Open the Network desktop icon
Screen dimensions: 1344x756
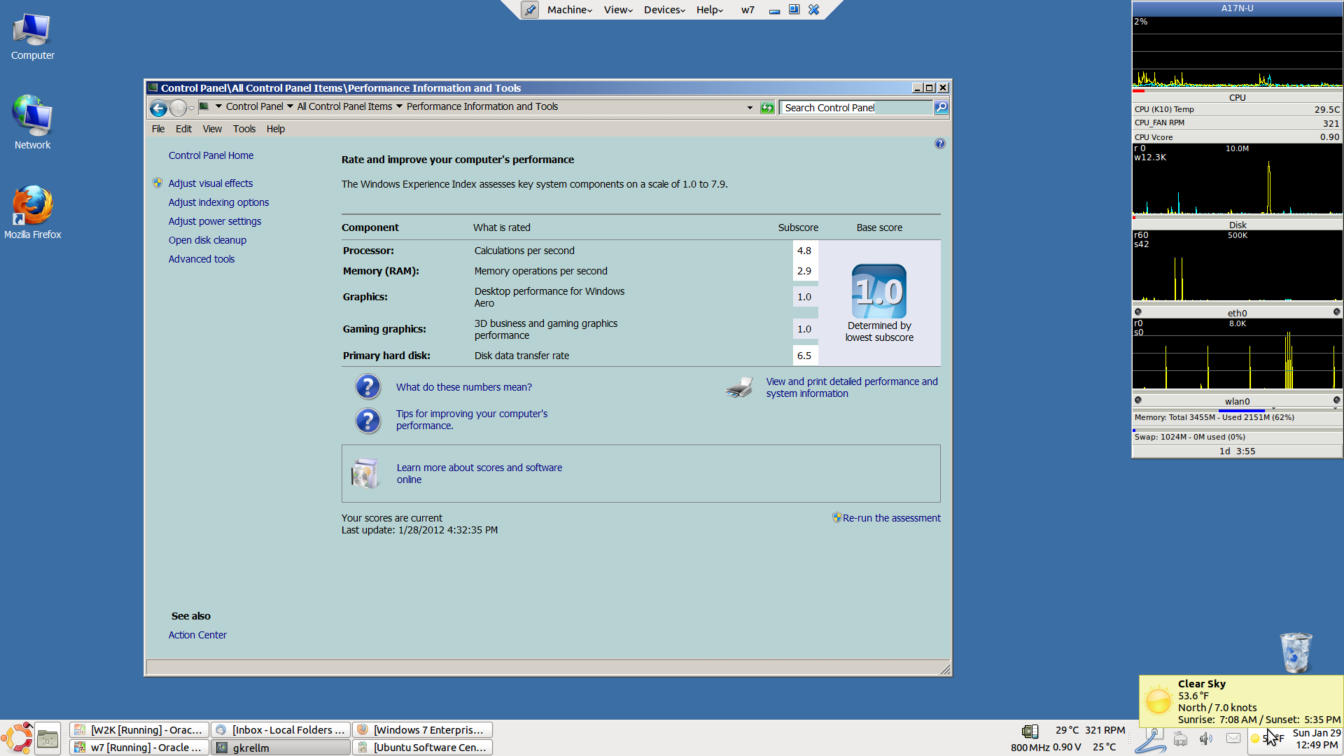tap(32, 122)
